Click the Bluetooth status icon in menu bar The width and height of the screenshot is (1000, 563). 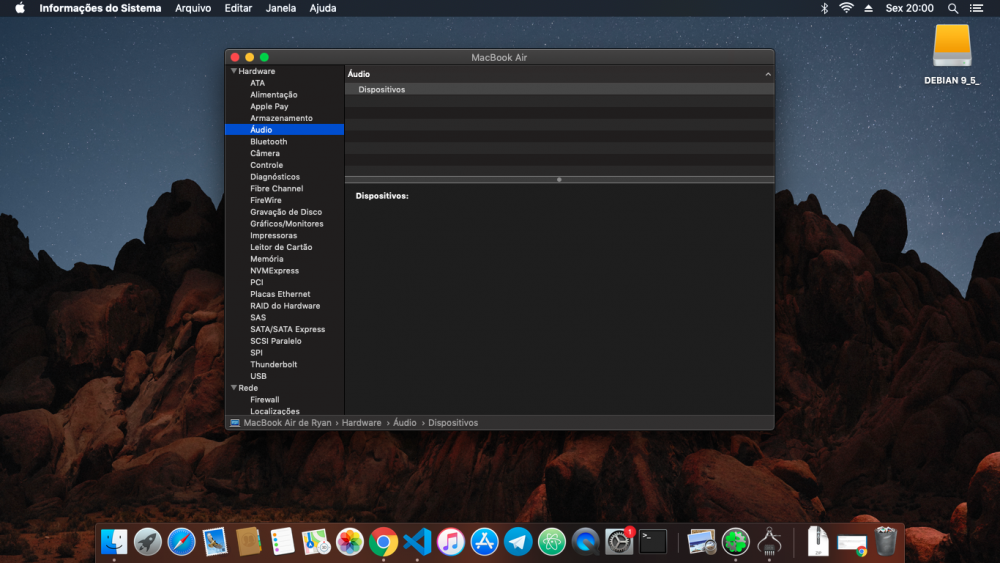(824, 8)
